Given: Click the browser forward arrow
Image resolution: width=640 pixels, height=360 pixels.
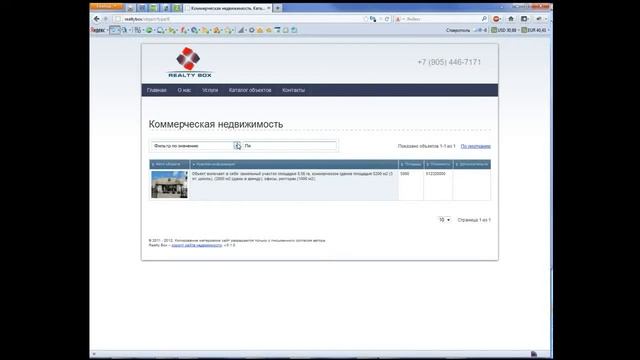Looking at the screenshot, I should (x=105, y=19).
